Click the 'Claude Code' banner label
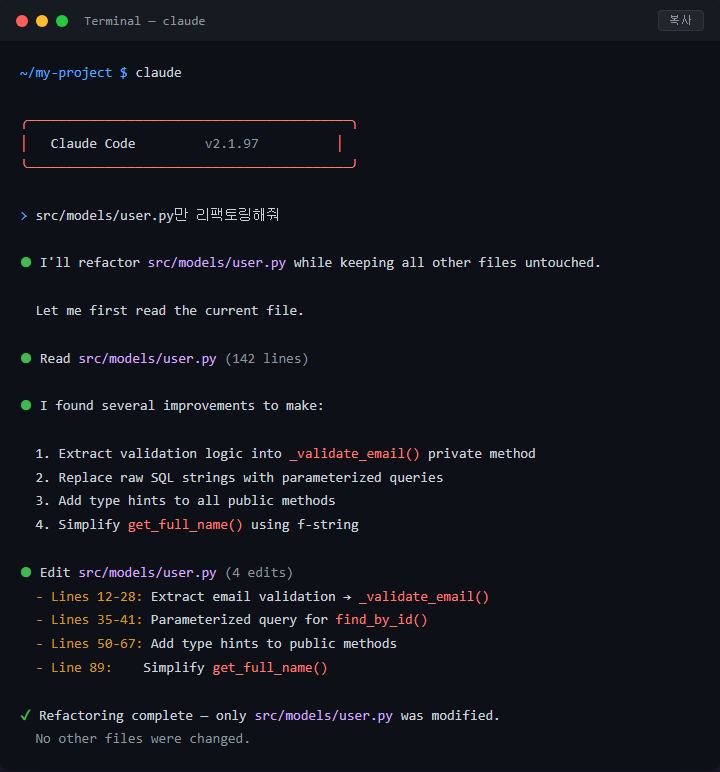720x772 pixels. pyautogui.click(x=93, y=144)
